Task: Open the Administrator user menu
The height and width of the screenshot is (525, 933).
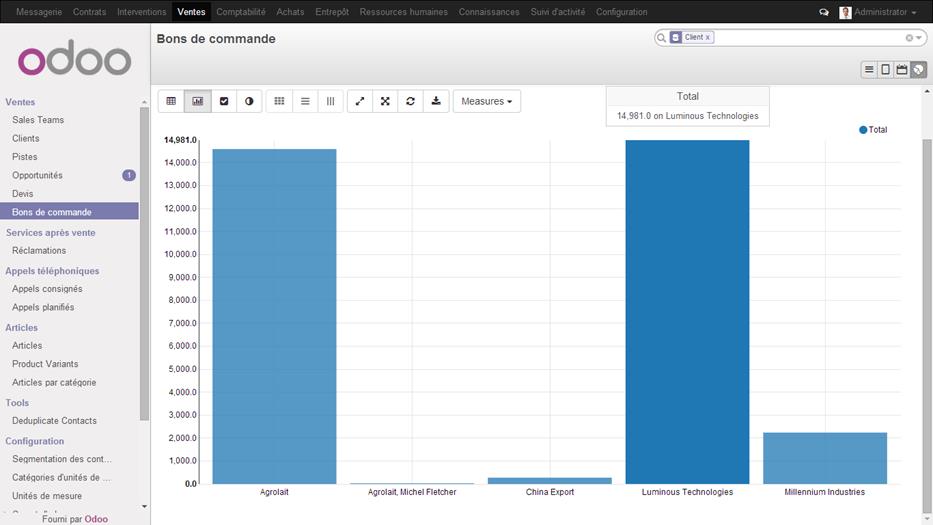Action: coord(885,12)
